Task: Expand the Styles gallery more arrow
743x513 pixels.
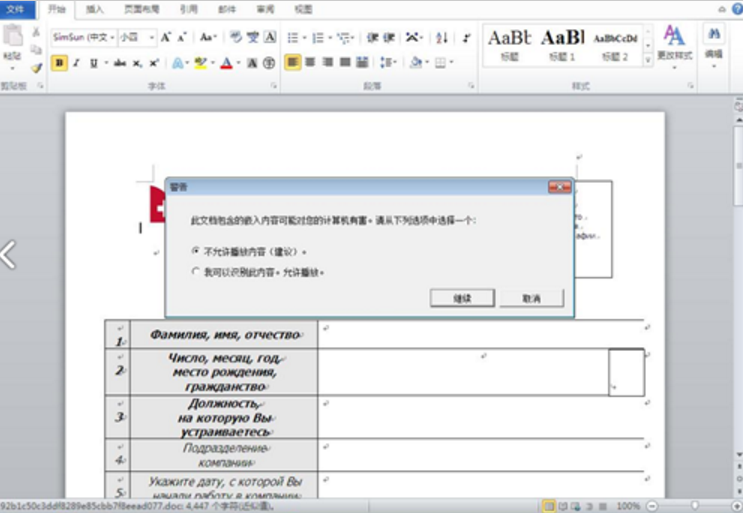Action: (x=648, y=59)
